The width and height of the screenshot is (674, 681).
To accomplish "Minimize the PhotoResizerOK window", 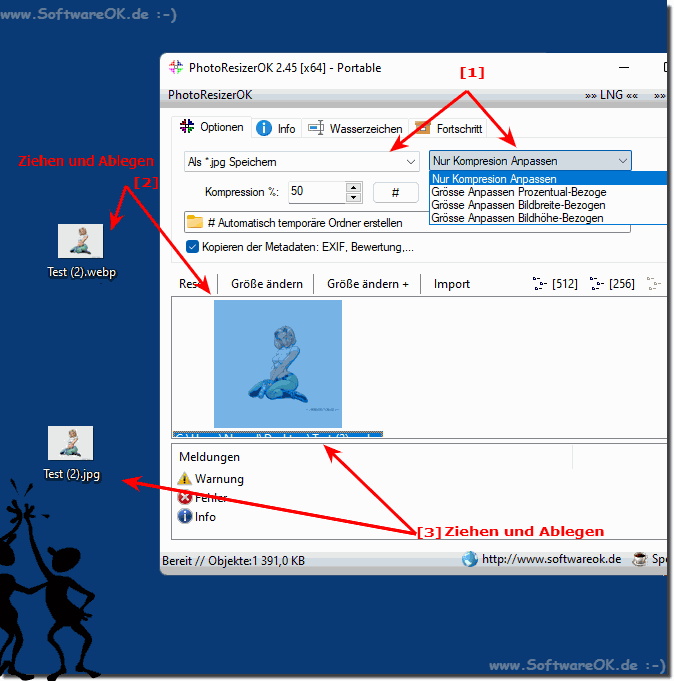I will [x=624, y=67].
